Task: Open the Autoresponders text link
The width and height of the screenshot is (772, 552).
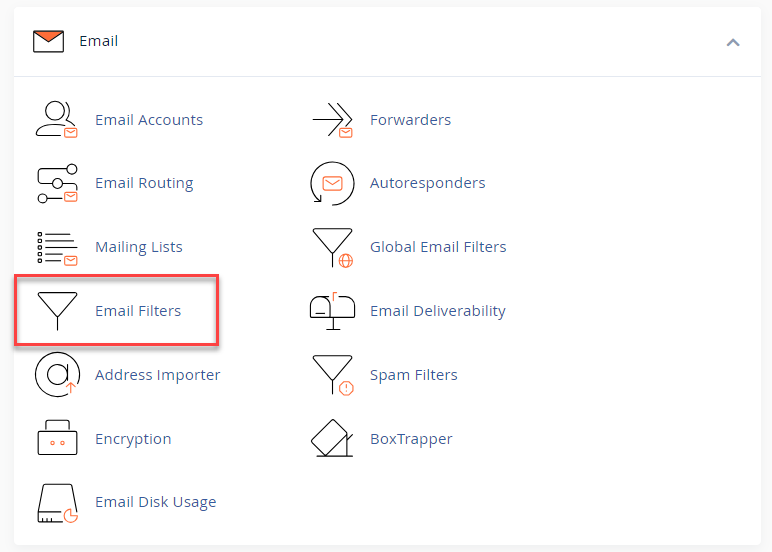Action: (x=427, y=183)
